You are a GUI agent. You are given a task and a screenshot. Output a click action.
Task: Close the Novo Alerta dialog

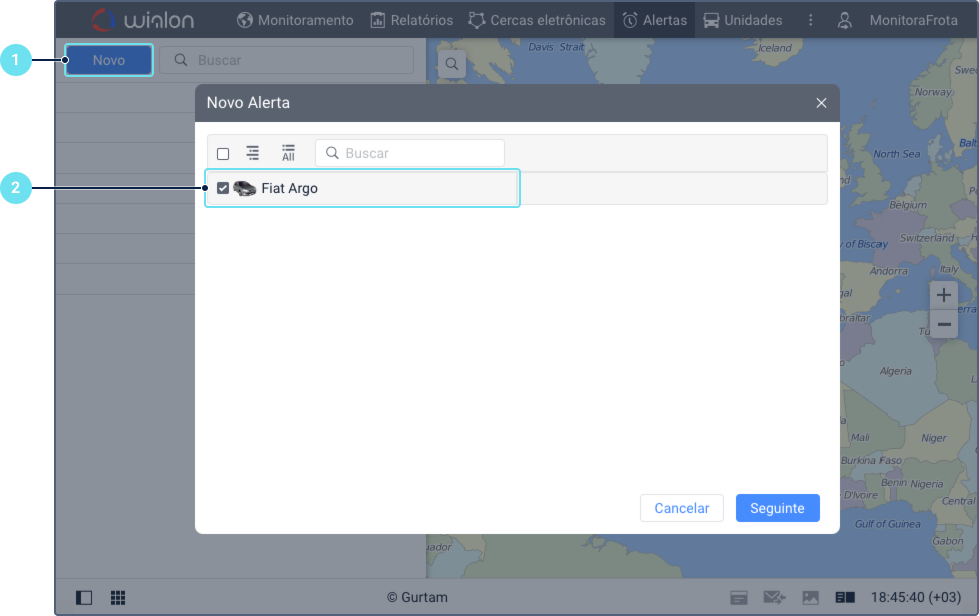[x=821, y=103]
